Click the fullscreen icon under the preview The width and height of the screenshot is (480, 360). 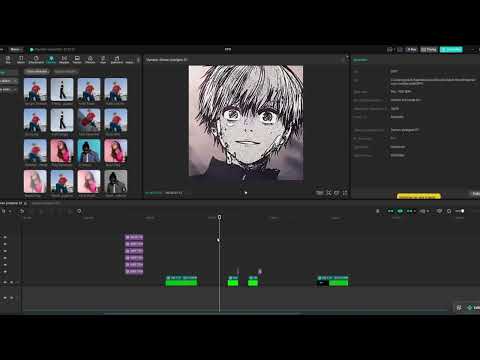pos(345,193)
